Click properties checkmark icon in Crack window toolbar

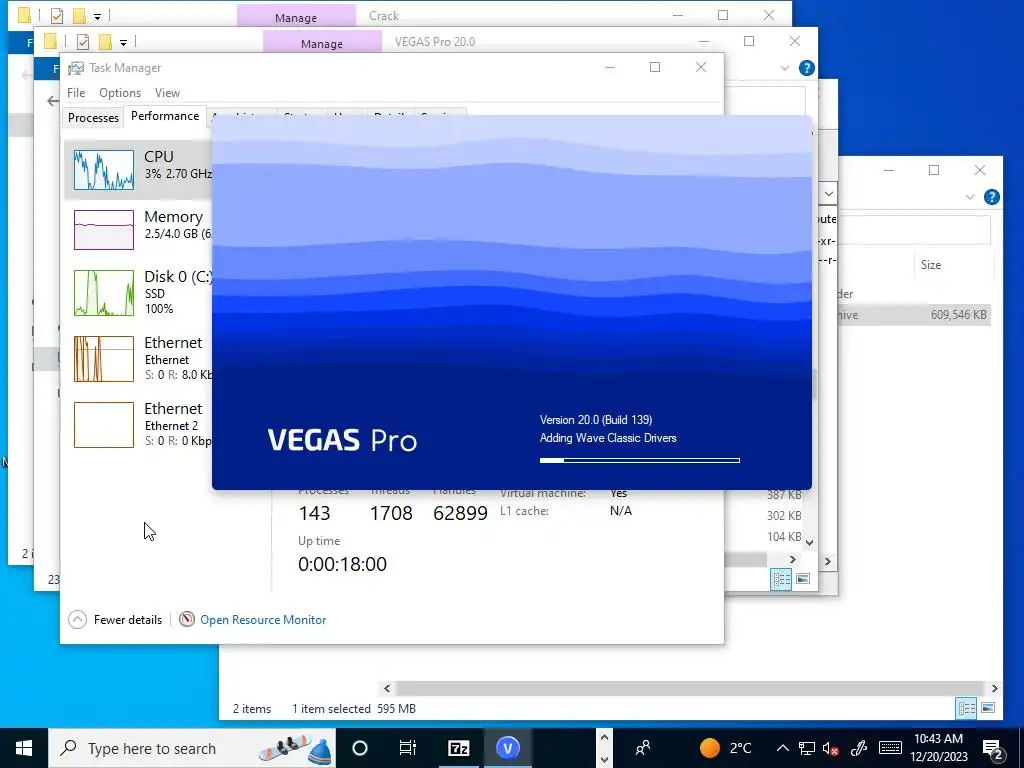[57, 15]
